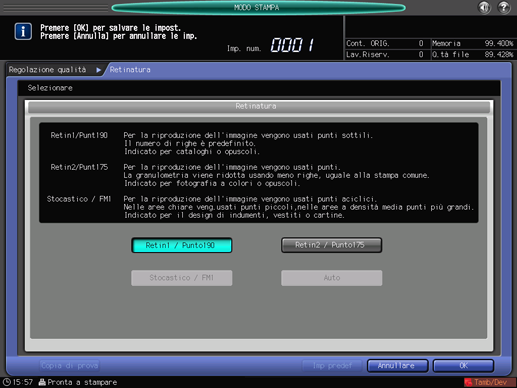
Task: Click the blue information icon
Action: [23, 32]
